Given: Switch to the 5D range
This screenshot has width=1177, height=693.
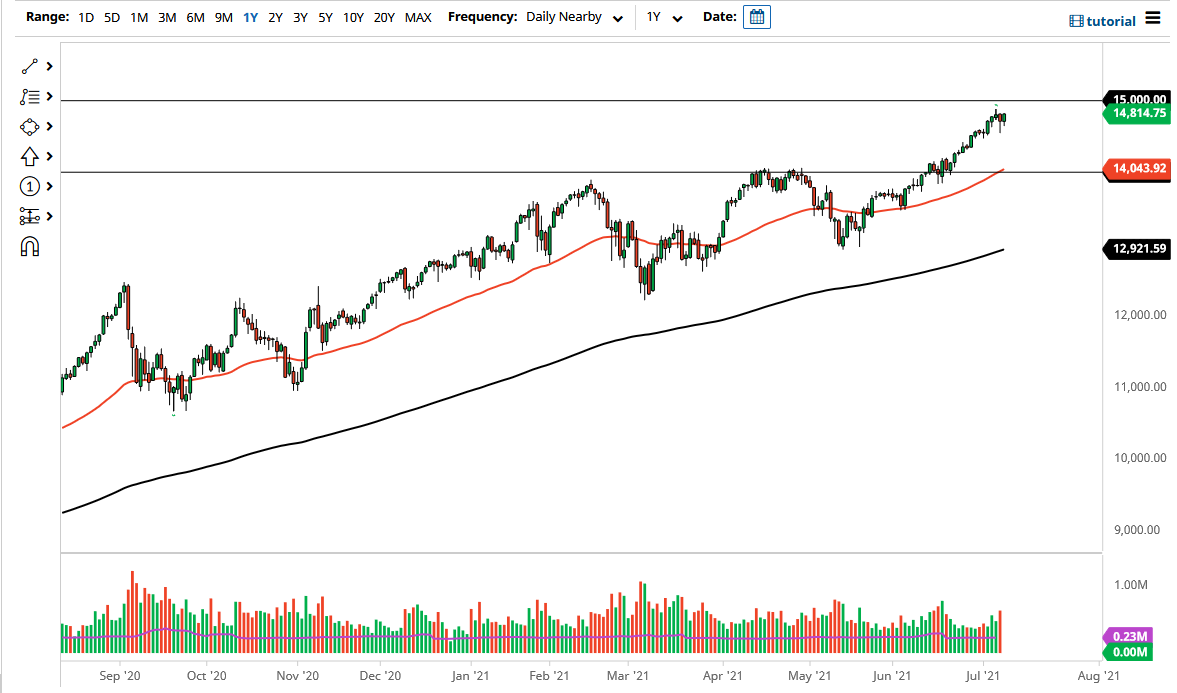Looking at the screenshot, I should 111,17.
